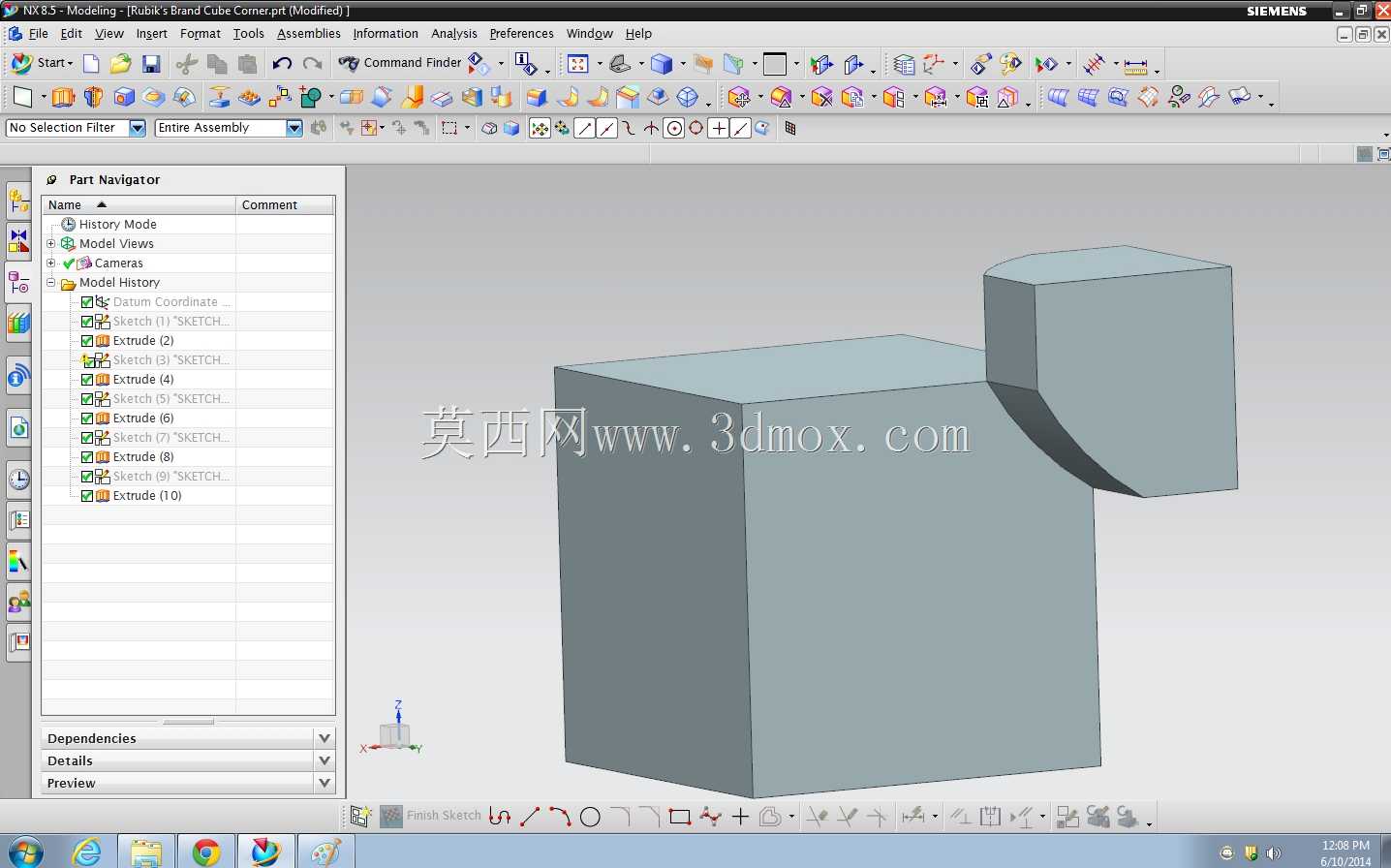Select the Profile sketch curve tool
Image resolution: width=1391 pixels, height=868 pixels.
(x=500, y=817)
